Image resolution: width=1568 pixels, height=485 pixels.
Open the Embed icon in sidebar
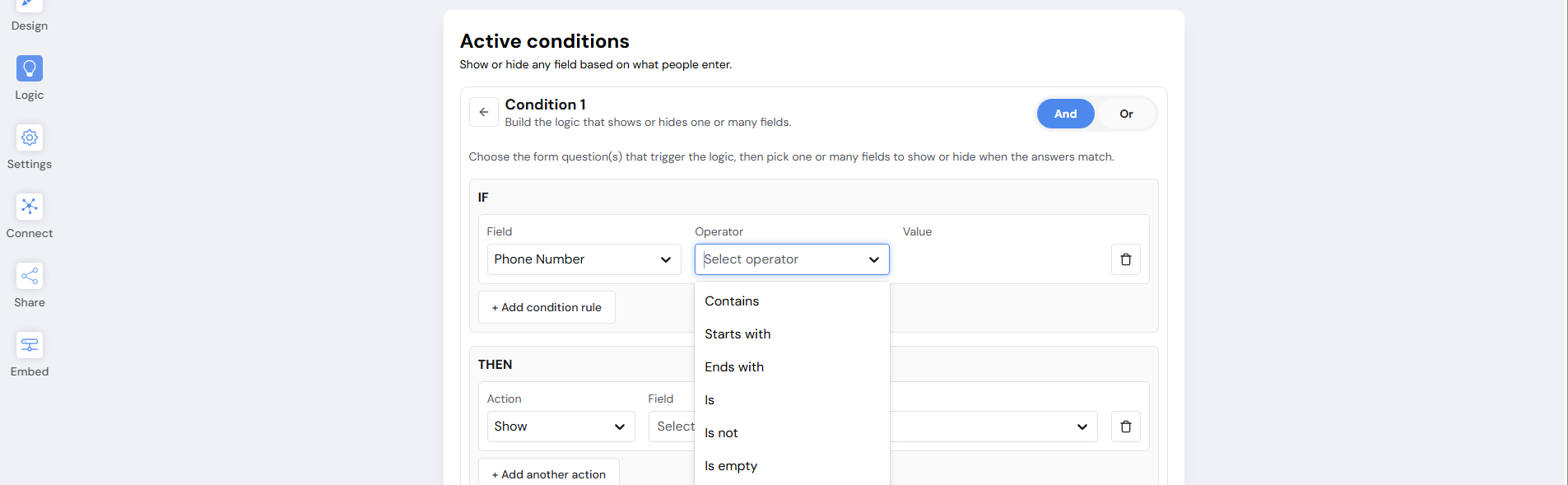30,345
